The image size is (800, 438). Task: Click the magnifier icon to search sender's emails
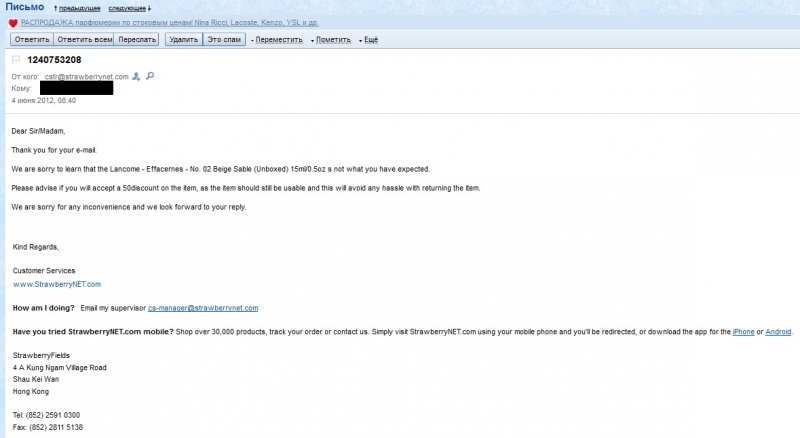pos(150,76)
